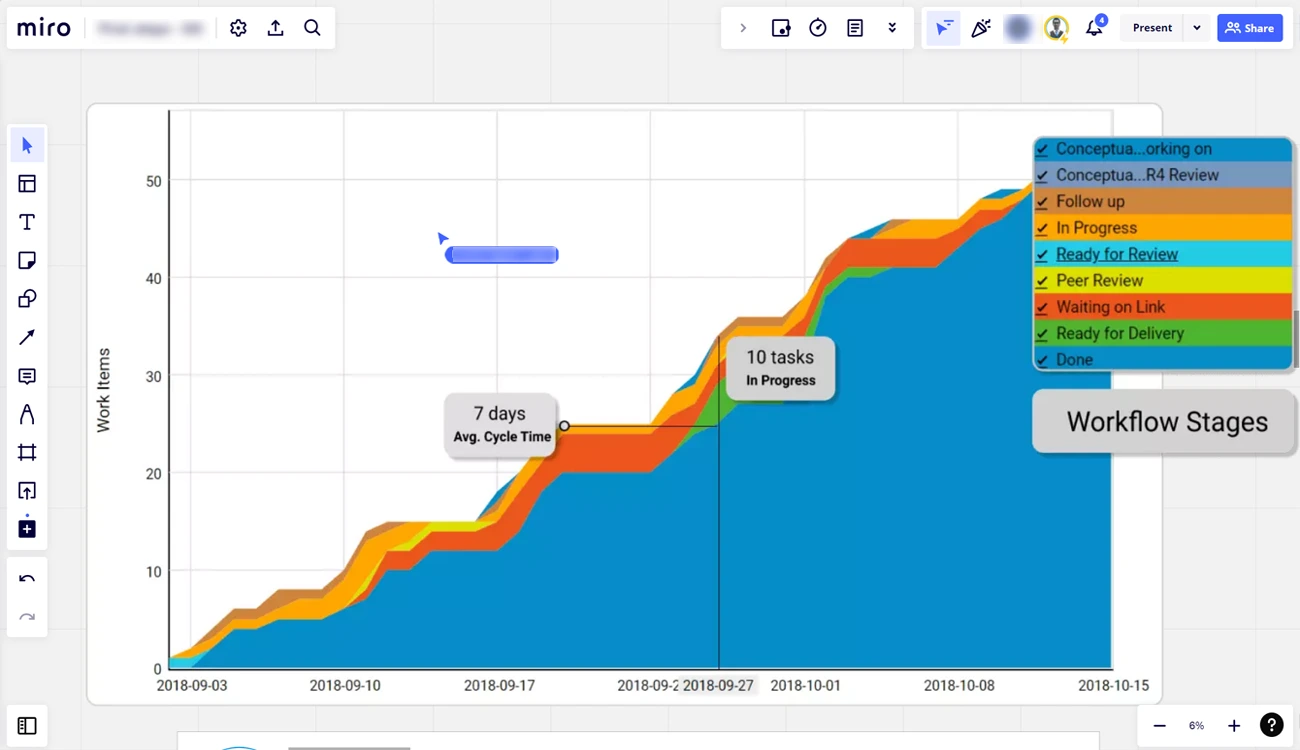Viewport: 1300px width, 750px height.
Task: Expand more apps double chevron
Action: point(892,28)
